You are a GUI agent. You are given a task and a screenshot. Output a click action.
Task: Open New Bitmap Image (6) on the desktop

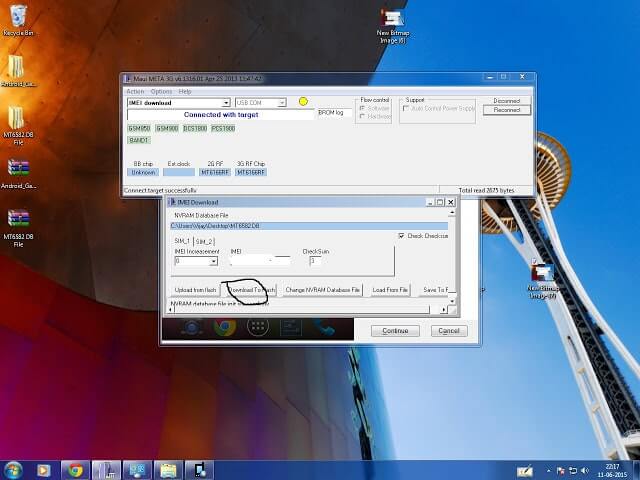[393, 25]
